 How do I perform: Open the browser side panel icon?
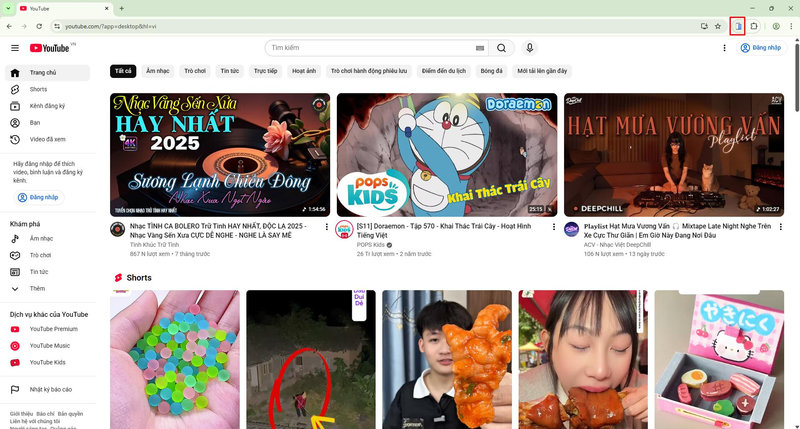click(x=738, y=26)
